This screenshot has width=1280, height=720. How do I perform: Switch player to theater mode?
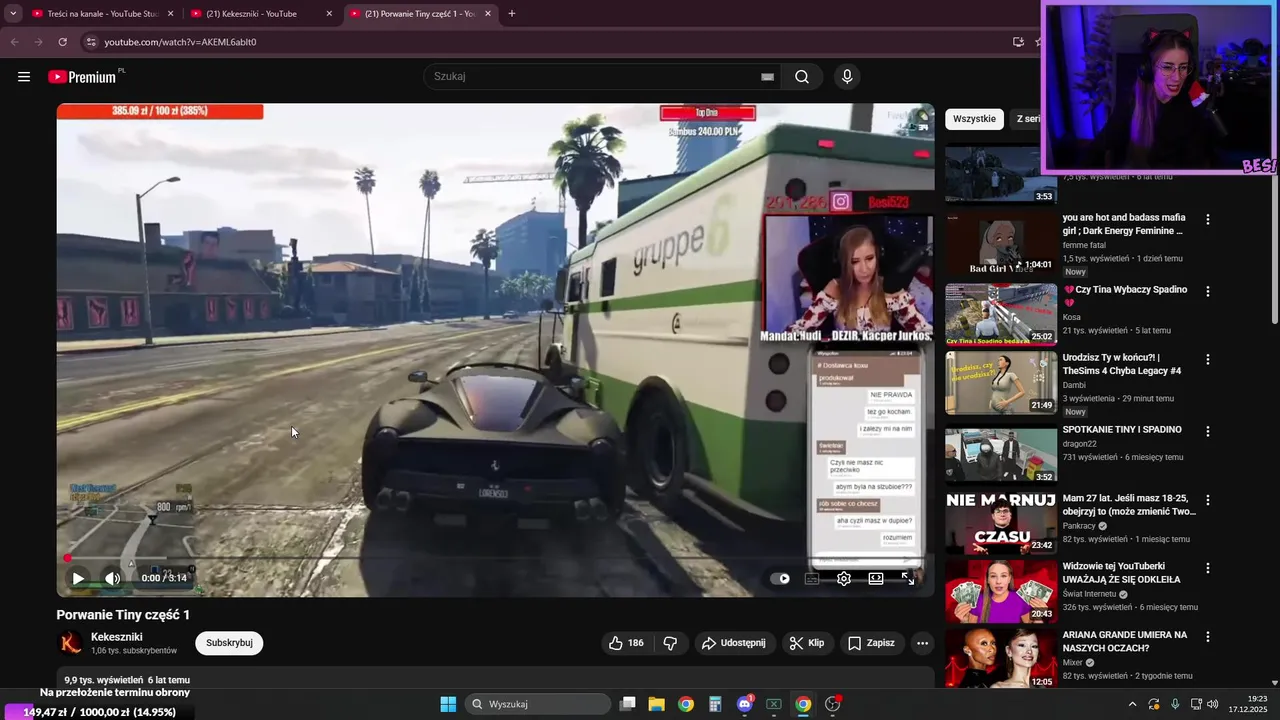[876, 578]
